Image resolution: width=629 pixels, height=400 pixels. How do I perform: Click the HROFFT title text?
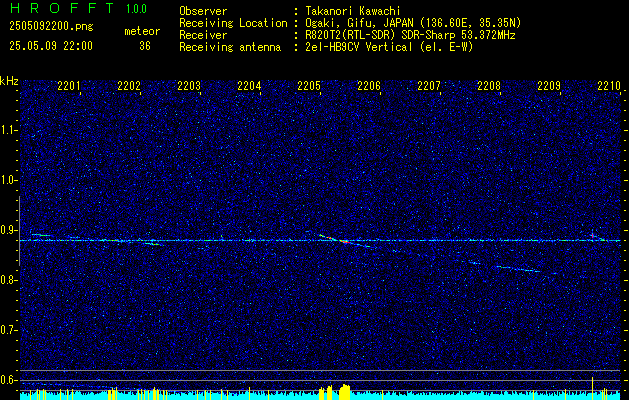point(62,8)
